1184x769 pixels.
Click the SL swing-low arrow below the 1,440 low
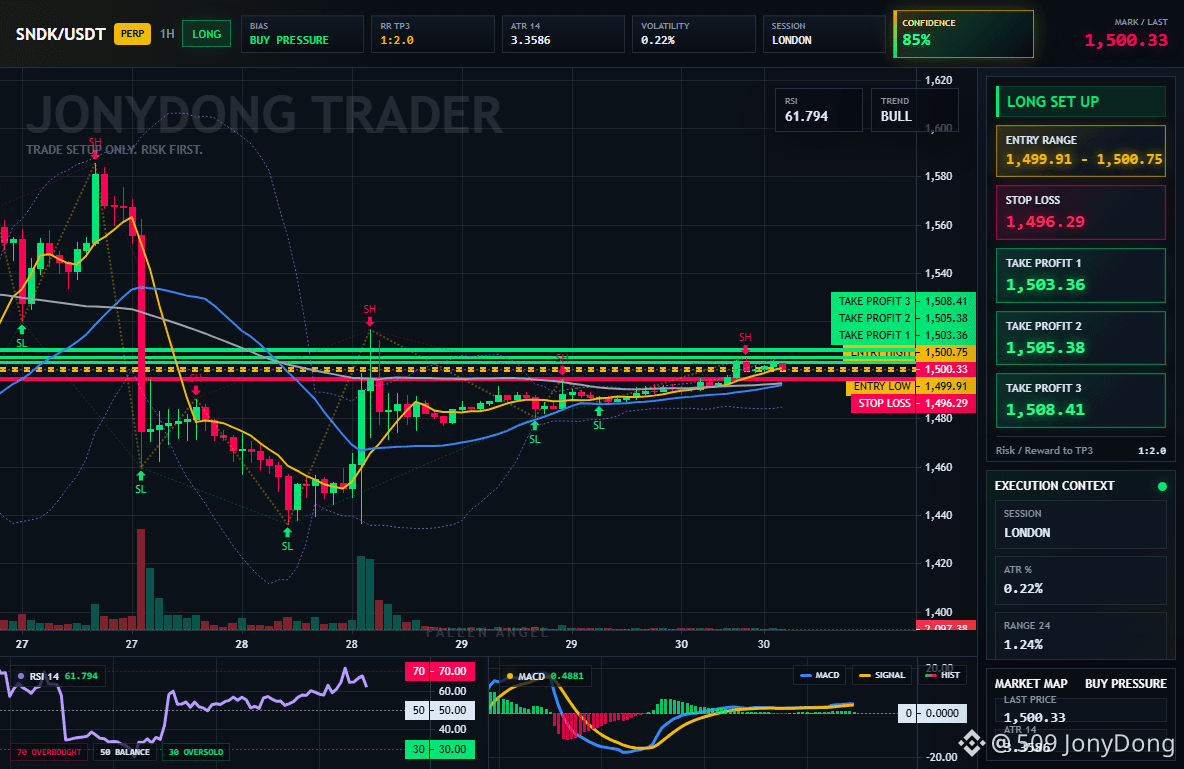(287, 533)
